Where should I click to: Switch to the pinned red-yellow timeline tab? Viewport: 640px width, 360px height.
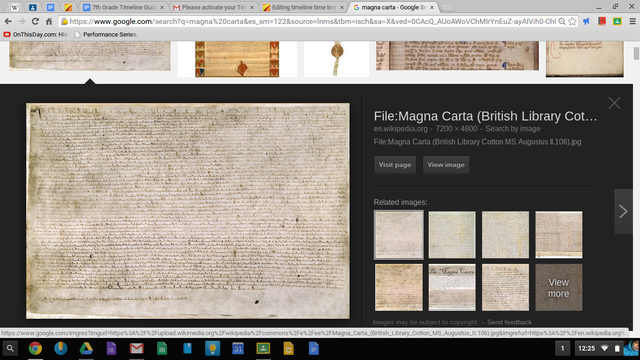click(68, 7)
